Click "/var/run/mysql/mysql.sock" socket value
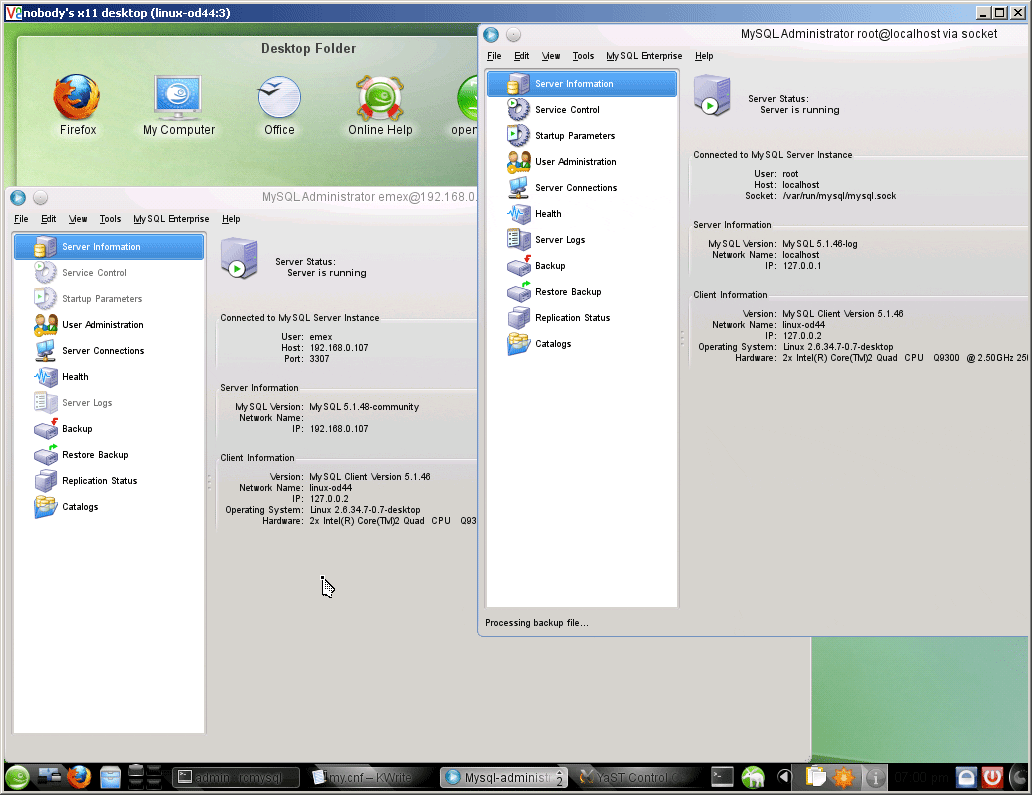This screenshot has height=795, width=1032. (839, 195)
